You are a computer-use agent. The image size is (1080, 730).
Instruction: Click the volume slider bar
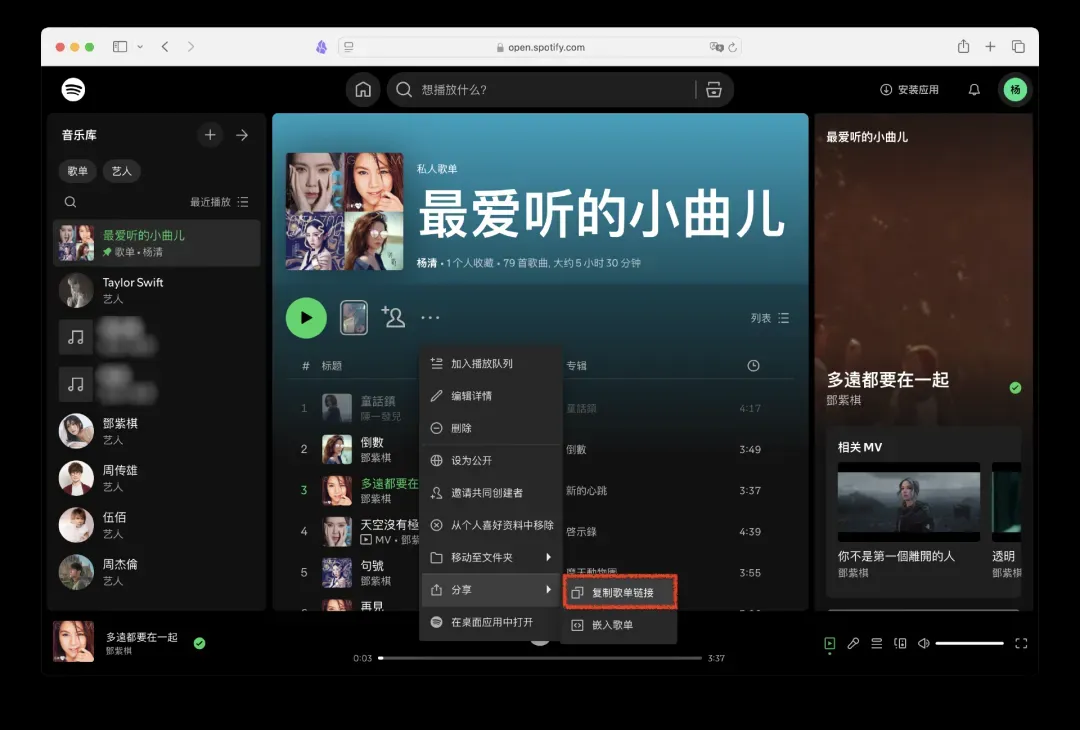point(969,643)
